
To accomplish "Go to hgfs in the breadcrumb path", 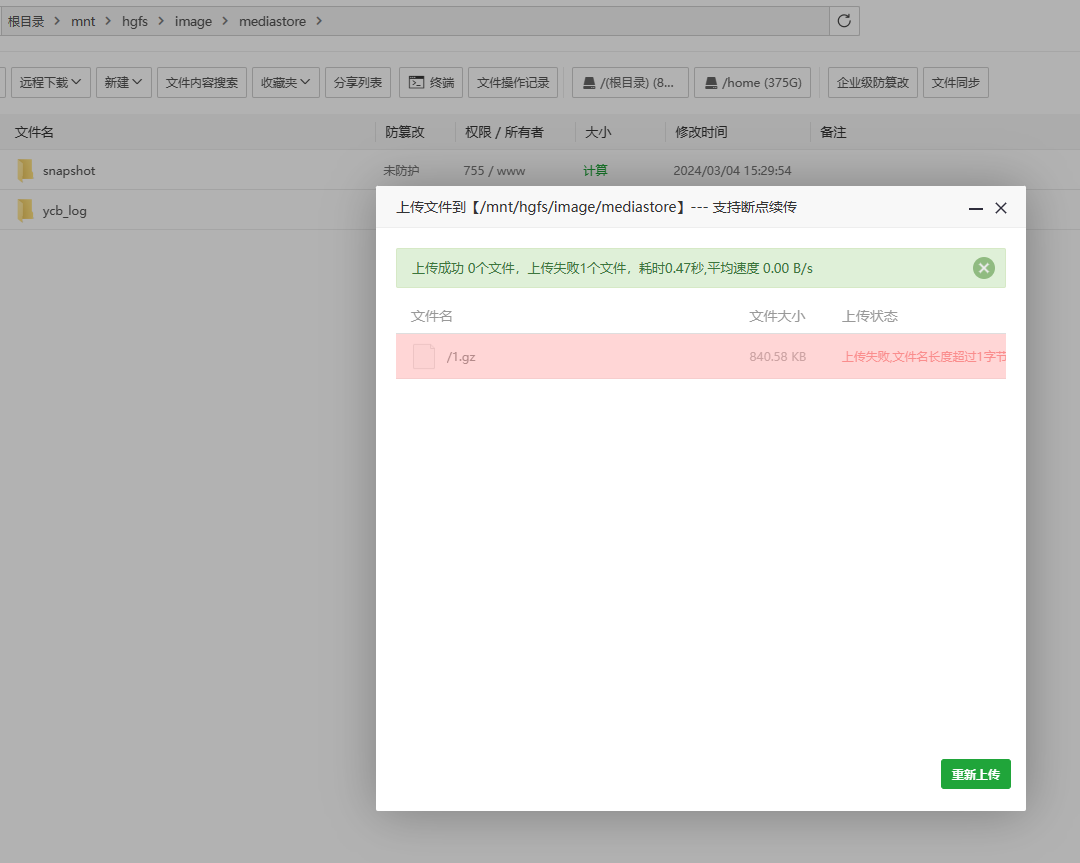I will click(x=135, y=21).
